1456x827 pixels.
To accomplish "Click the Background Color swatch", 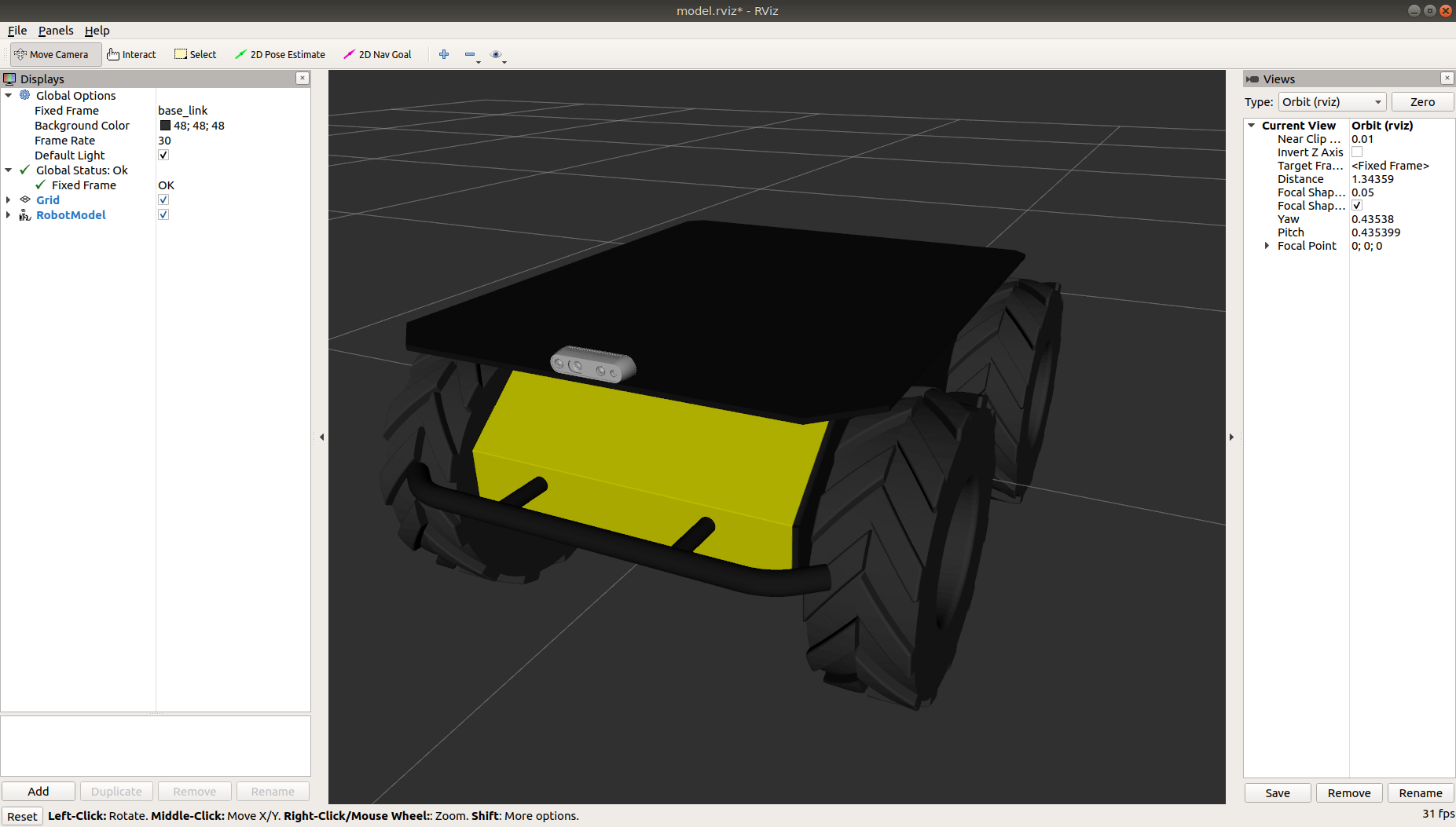I will [165, 126].
